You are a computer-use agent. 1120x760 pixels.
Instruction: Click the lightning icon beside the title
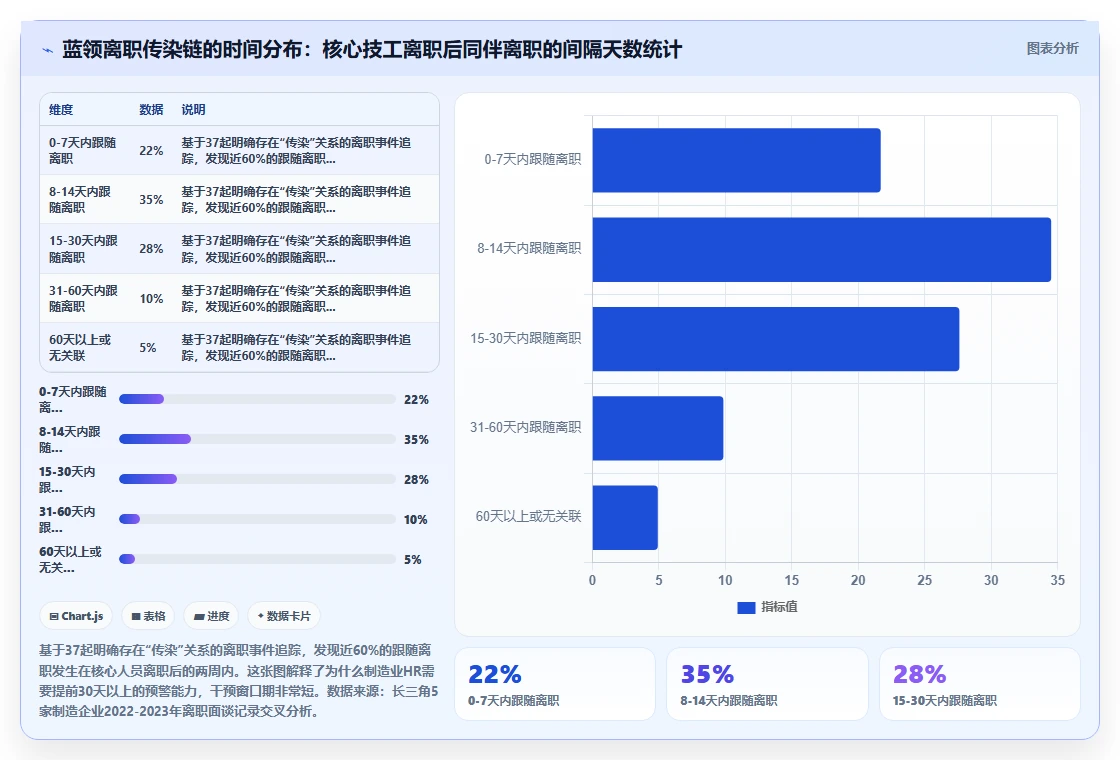click(x=47, y=50)
